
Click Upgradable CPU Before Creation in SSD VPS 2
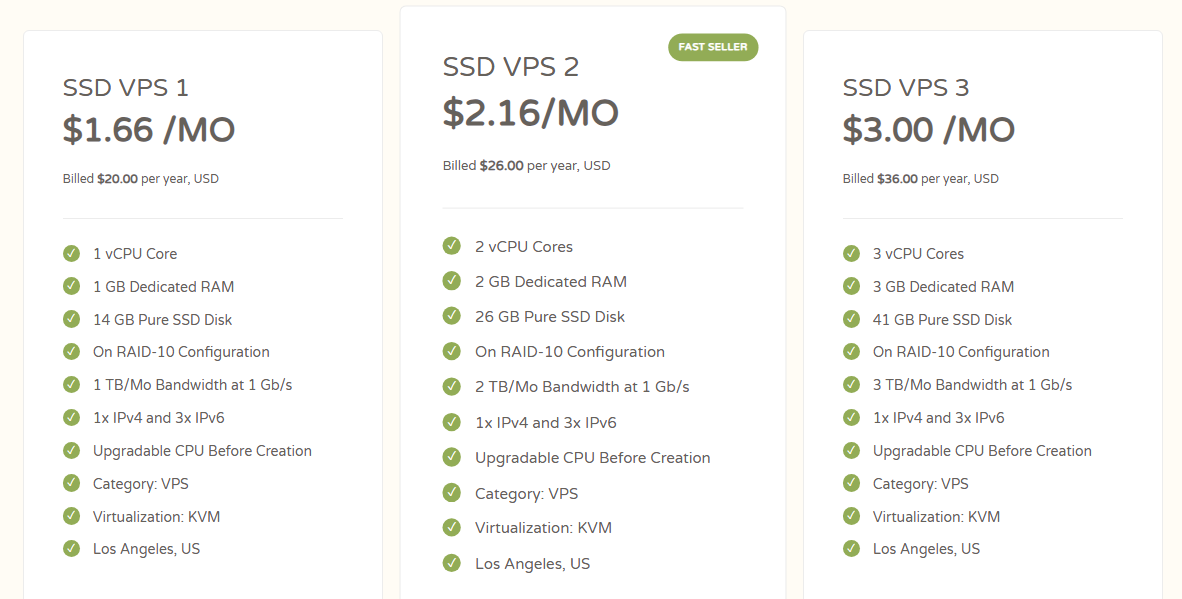click(592, 458)
